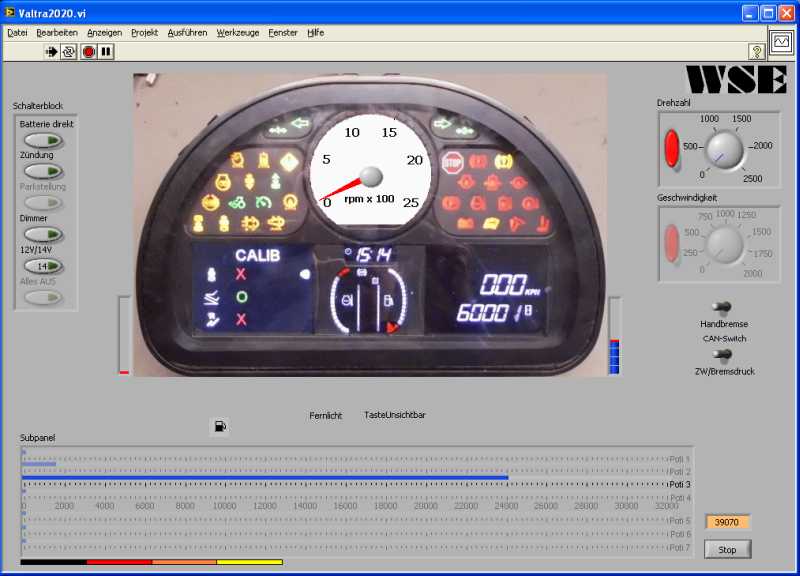Click the CALIB text on dashboard display
Screen dimensions: 800x576
(258, 255)
